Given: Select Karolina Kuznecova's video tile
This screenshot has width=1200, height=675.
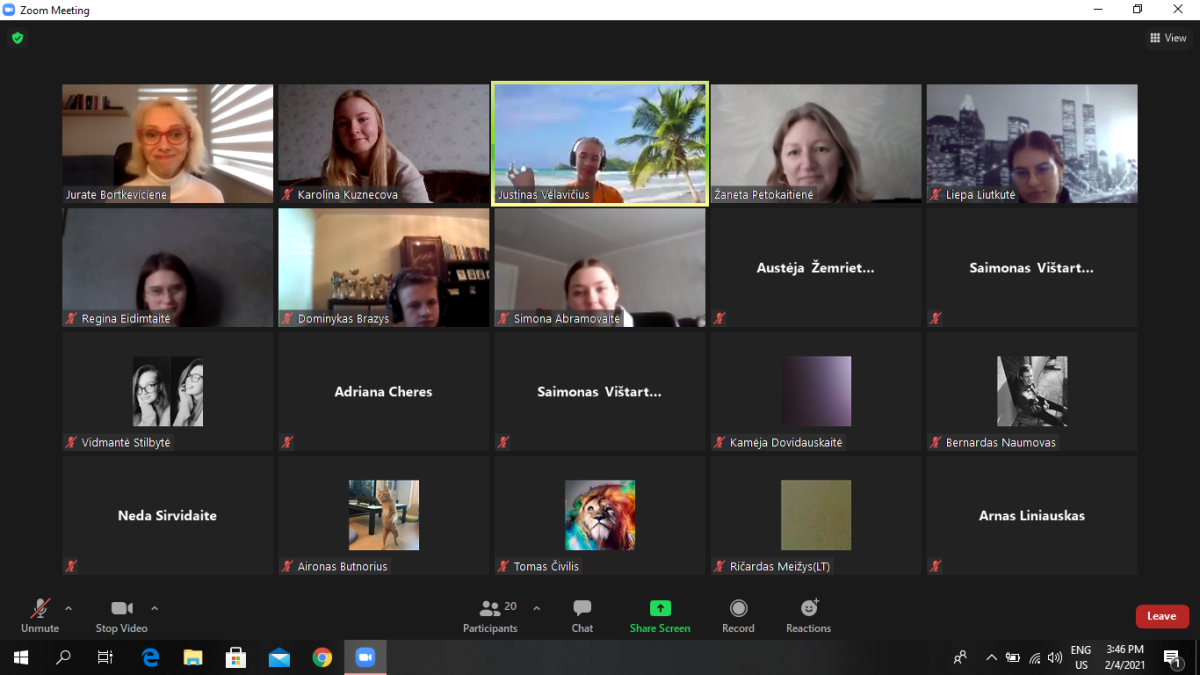Looking at the screenshot, I should click(x=384, y=143).
